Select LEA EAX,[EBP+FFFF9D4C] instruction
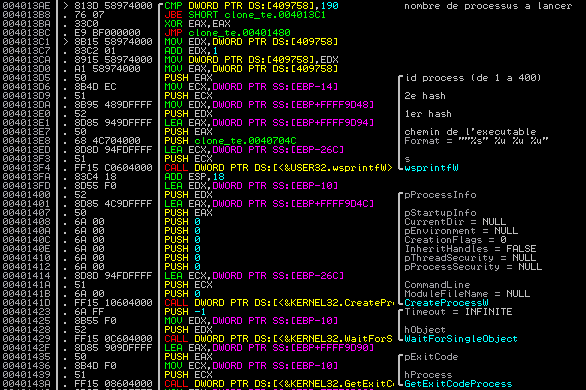 pos(269,204)
